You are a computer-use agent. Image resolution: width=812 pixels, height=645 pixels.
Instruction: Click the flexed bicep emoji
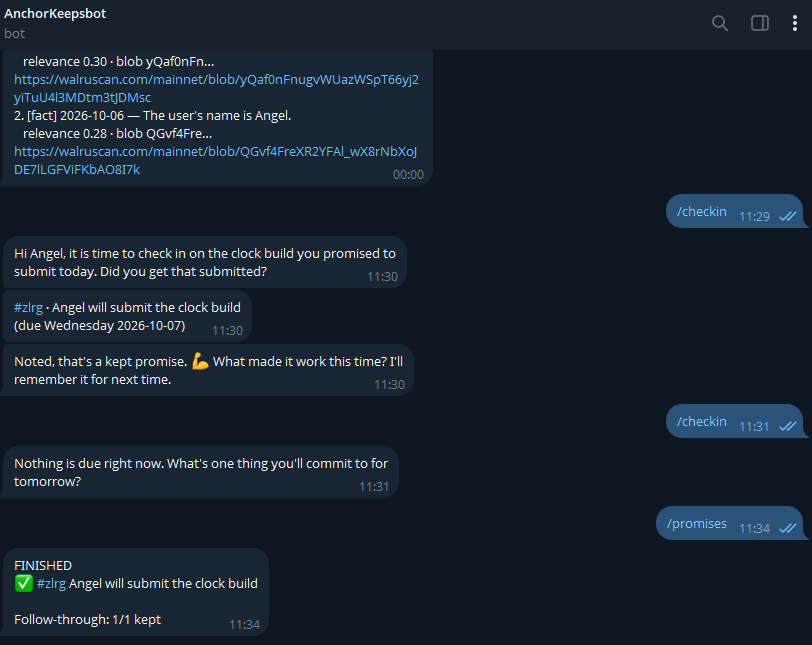click(200, 361)
